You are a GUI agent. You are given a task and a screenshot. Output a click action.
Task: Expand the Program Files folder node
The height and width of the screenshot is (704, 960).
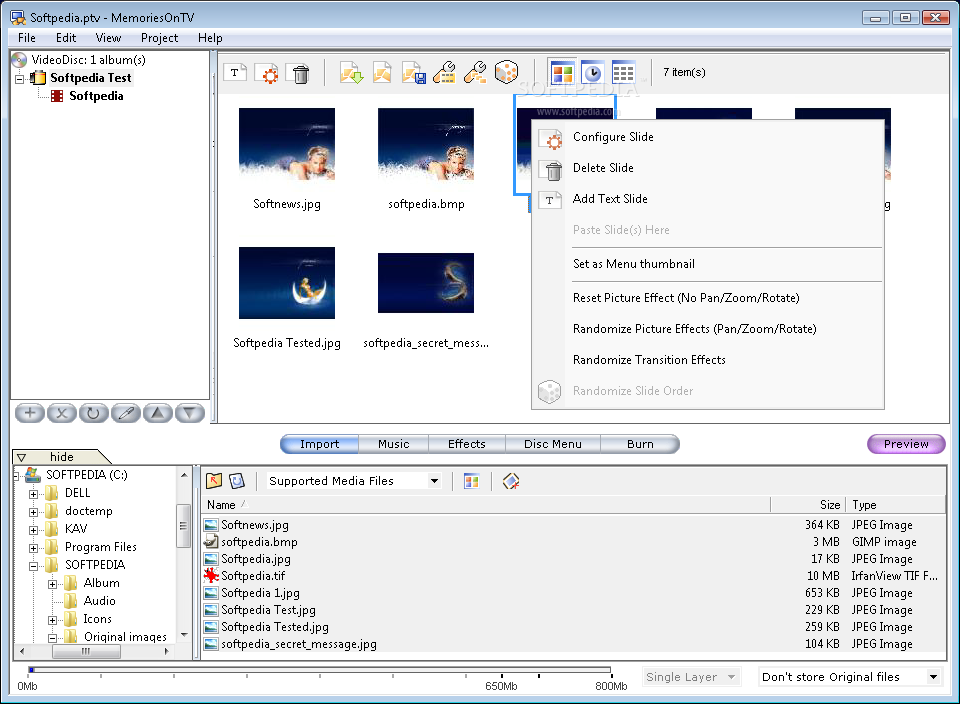(x=34, y=548)
